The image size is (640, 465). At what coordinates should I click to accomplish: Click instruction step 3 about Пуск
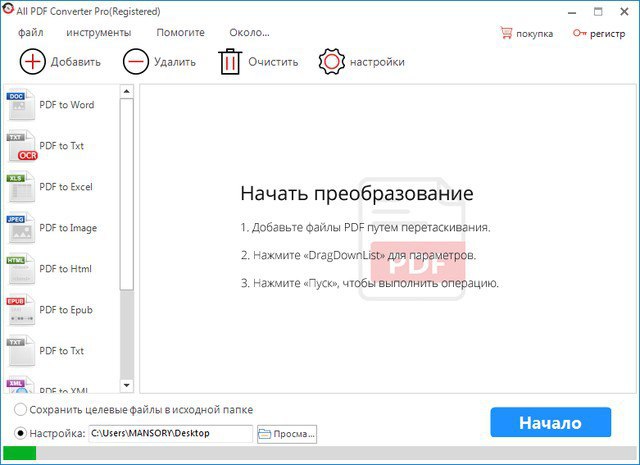click(x=369, y=283)
